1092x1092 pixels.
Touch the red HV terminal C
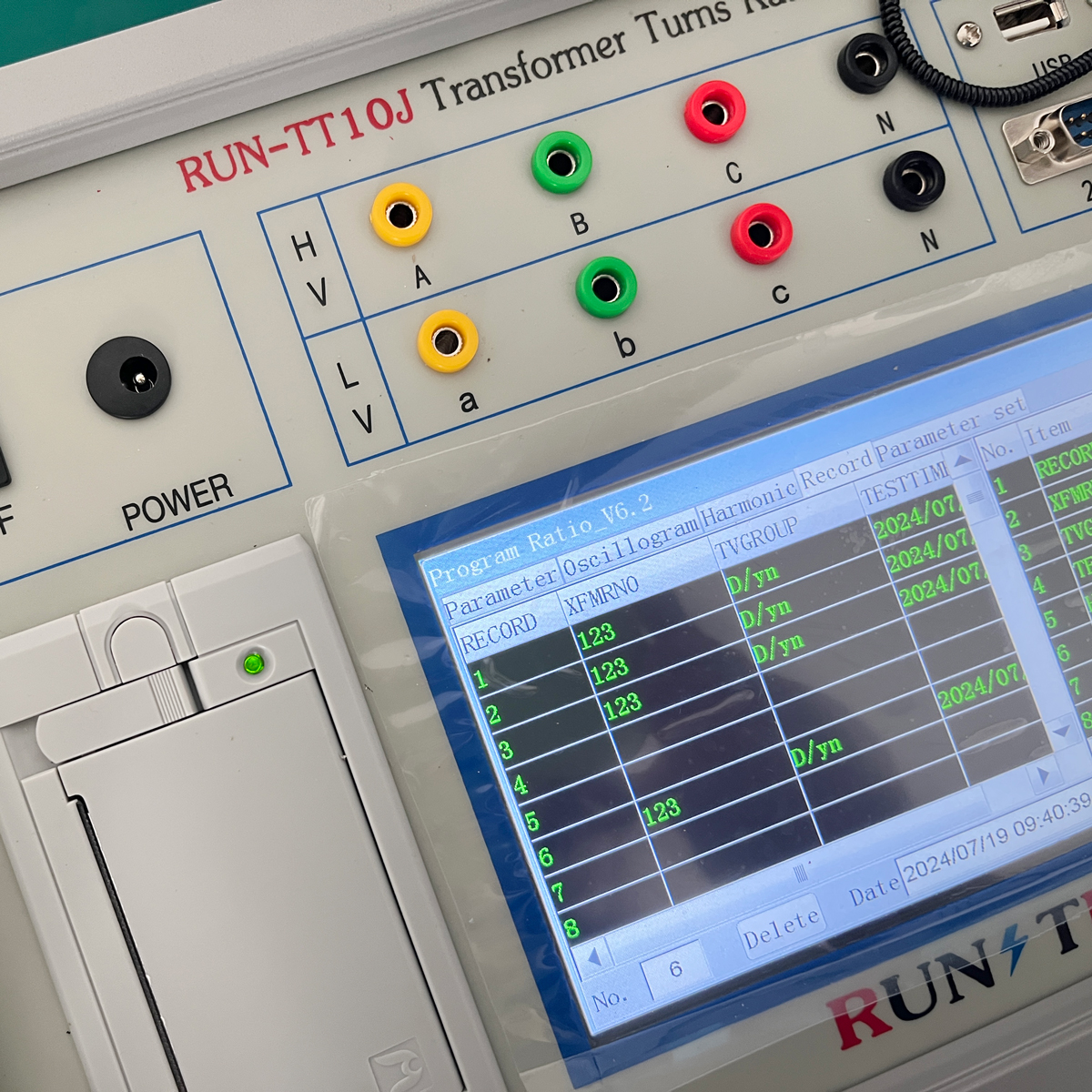714,112
